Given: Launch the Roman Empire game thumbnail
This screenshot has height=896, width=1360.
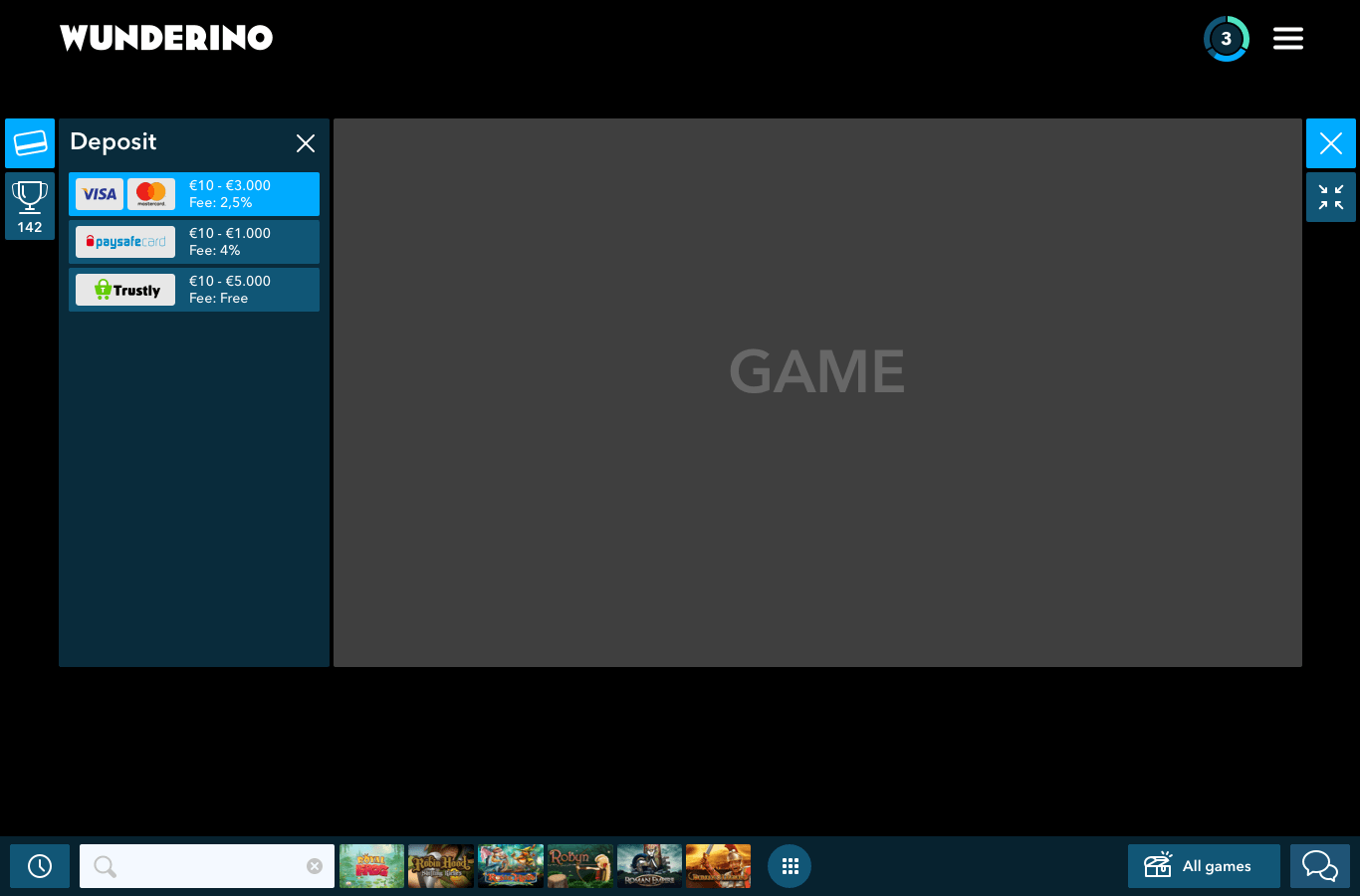Looking at the screenshot, I should point(650,866).
